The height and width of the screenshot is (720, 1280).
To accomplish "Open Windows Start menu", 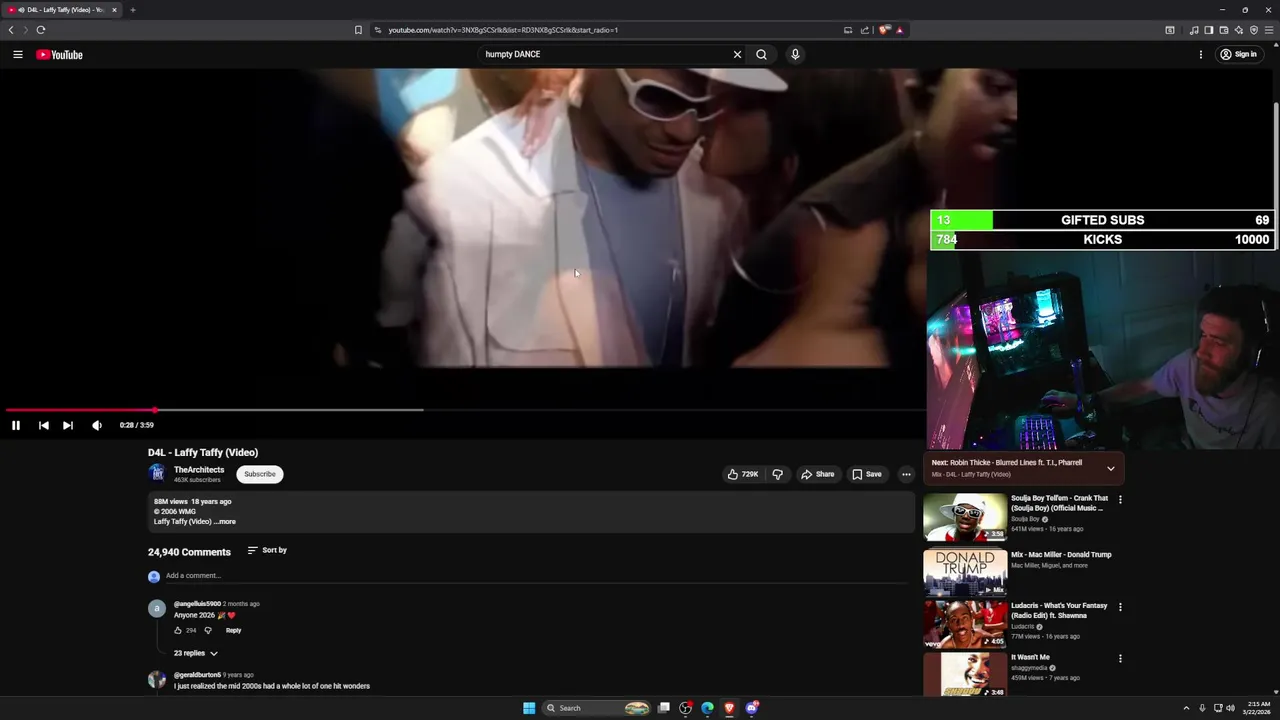I will pos(529,708).
